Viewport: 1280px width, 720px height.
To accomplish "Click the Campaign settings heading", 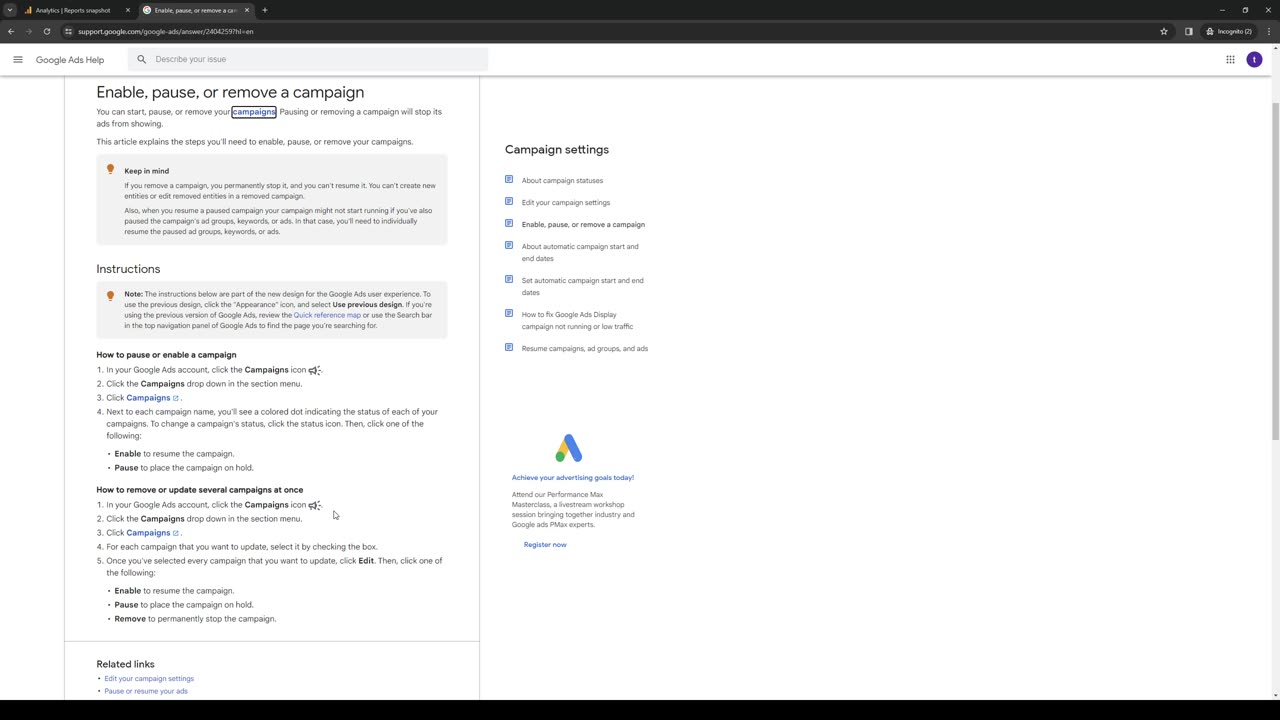I will click(557, 150).
